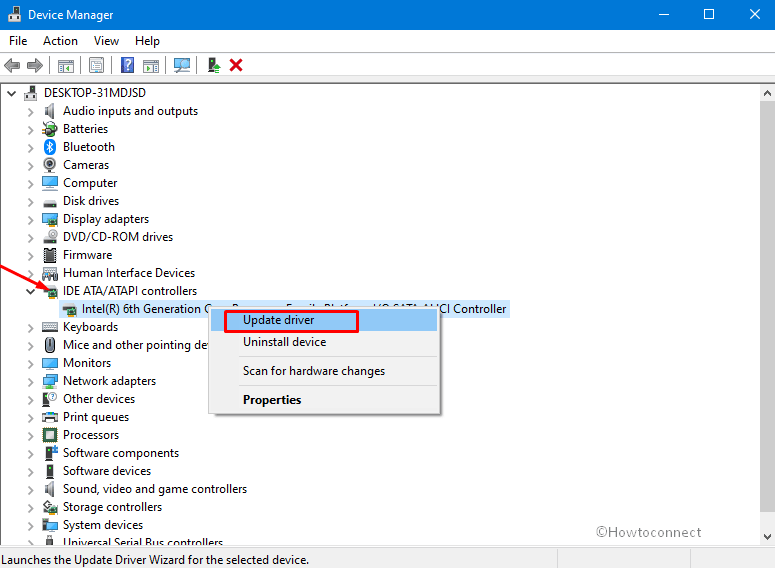The width and height of the screenshot is (775, 568).
Task: Select the Bluetooth category icon
Action: coord(50,147)
